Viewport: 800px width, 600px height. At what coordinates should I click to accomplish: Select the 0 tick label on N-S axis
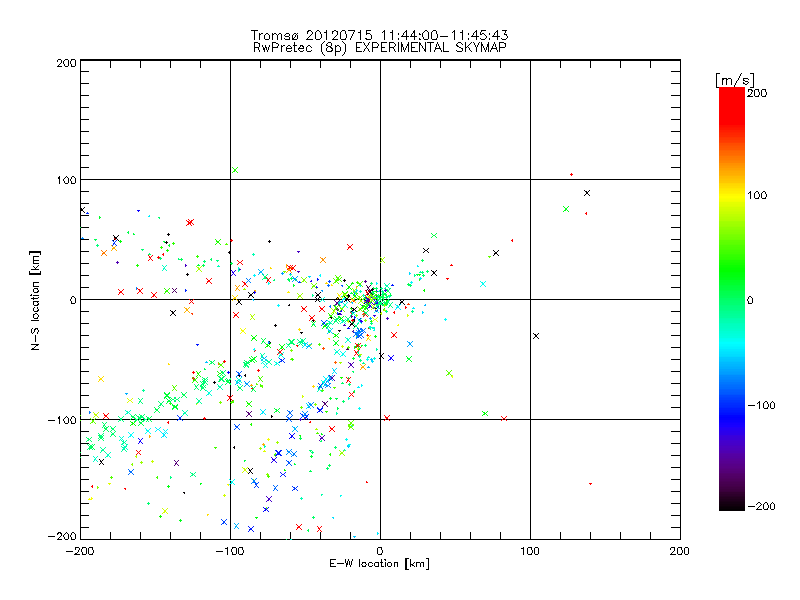point(73,300)
